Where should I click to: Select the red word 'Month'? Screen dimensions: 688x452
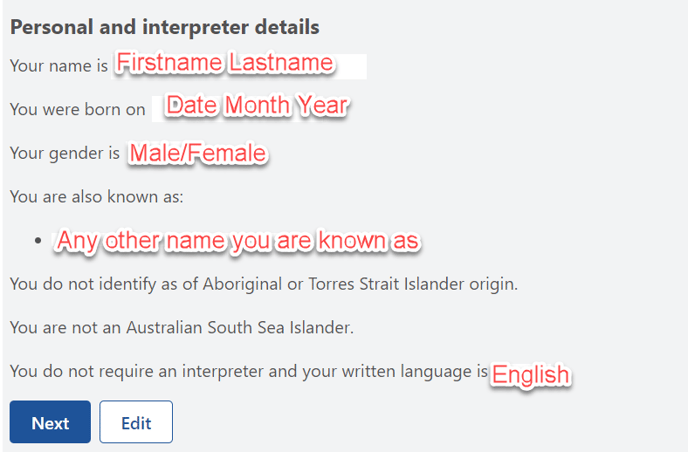pos(257,106)
